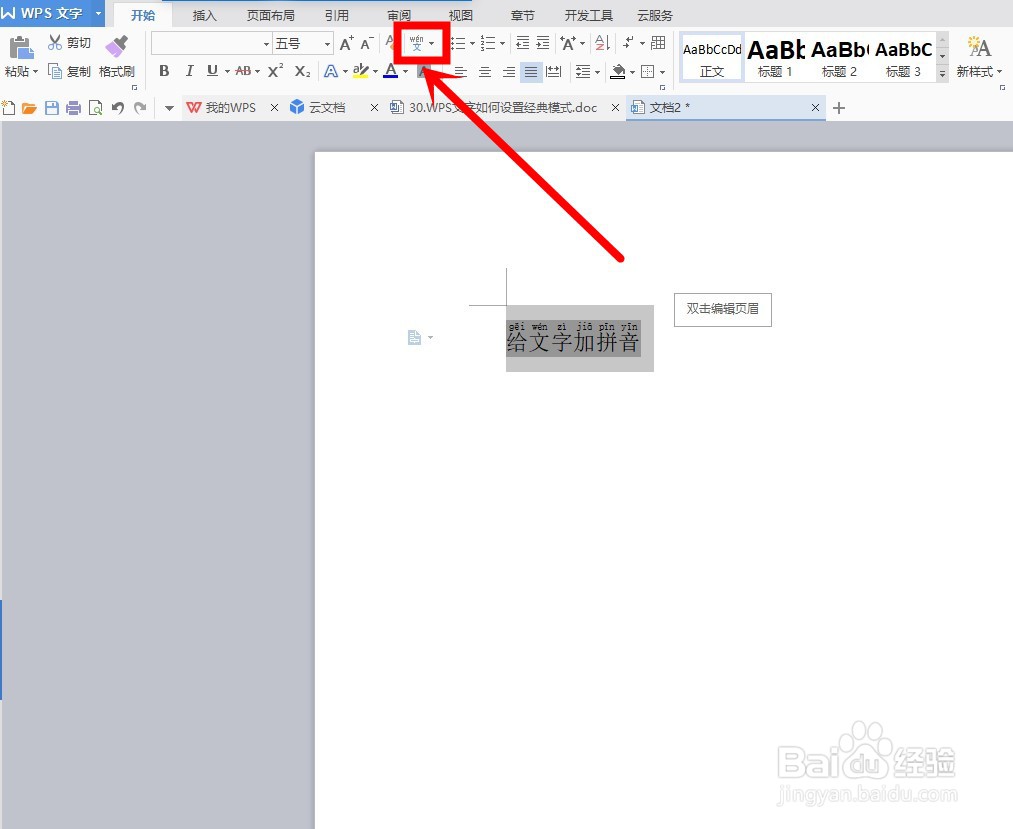Click the Cut (剪切) scissors button

tap(69, 43)
